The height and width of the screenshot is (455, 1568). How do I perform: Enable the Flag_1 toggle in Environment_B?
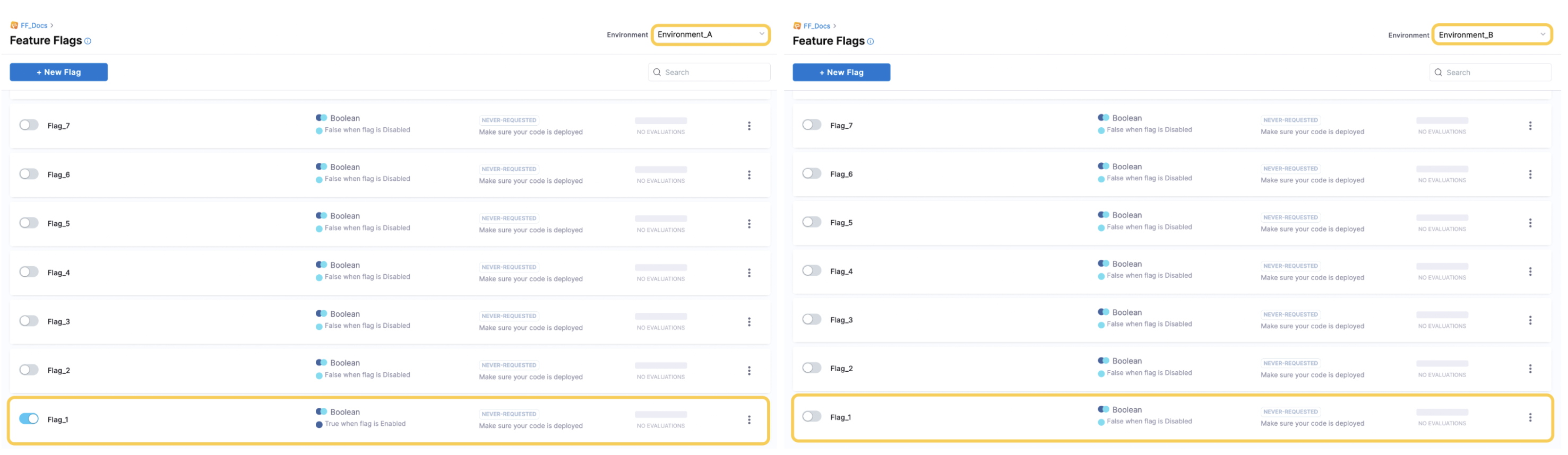tap(812, 417)
